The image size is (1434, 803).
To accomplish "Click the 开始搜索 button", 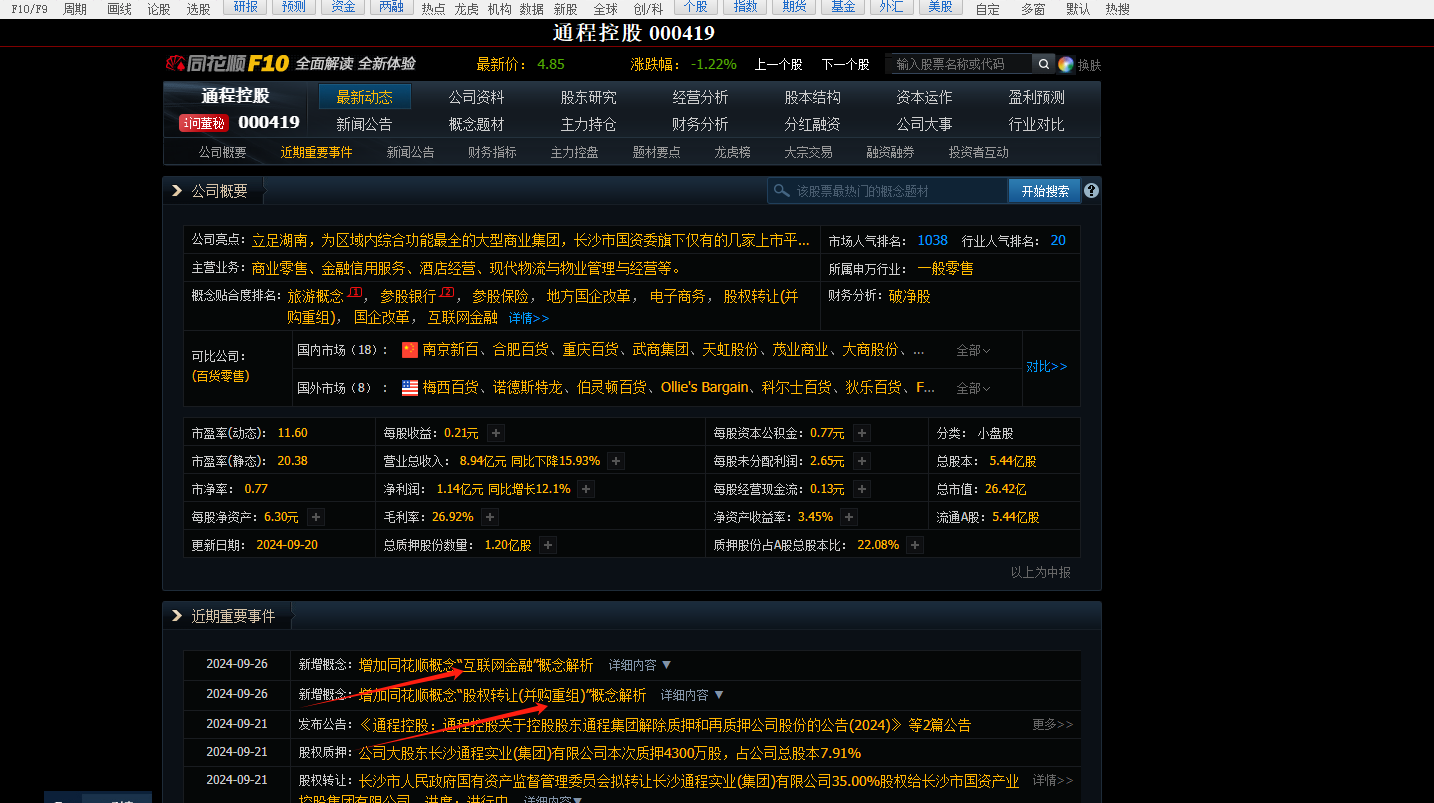I will (1045, 190).
